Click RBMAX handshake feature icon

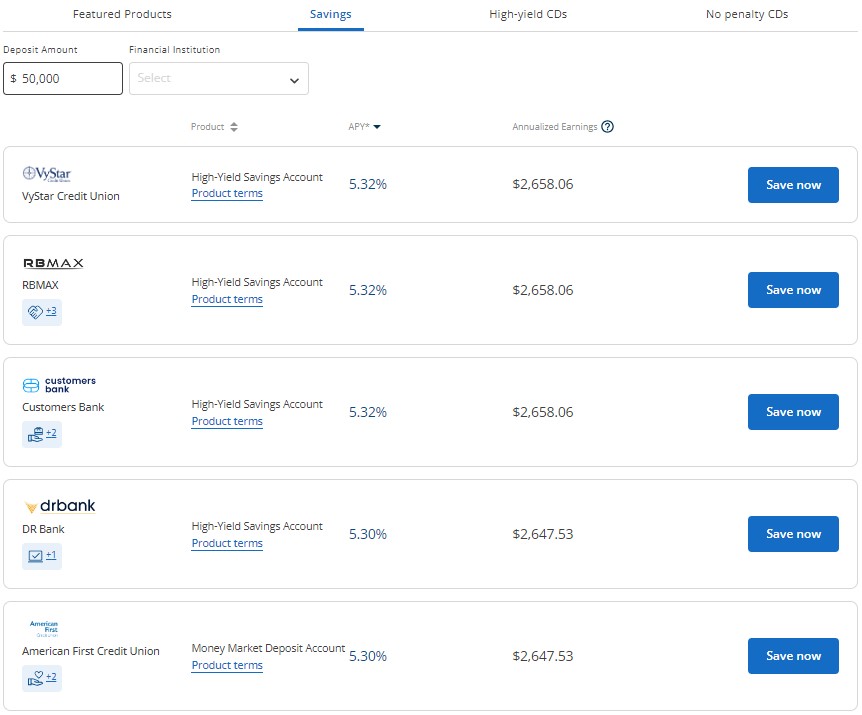[x=35, y=312]
